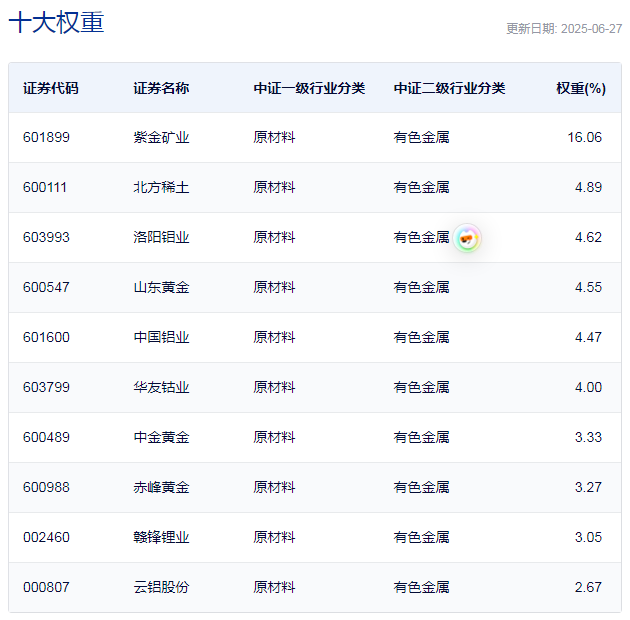Select stock name 北方稀土
Viewport: 630px width, 620px height.
161,187
